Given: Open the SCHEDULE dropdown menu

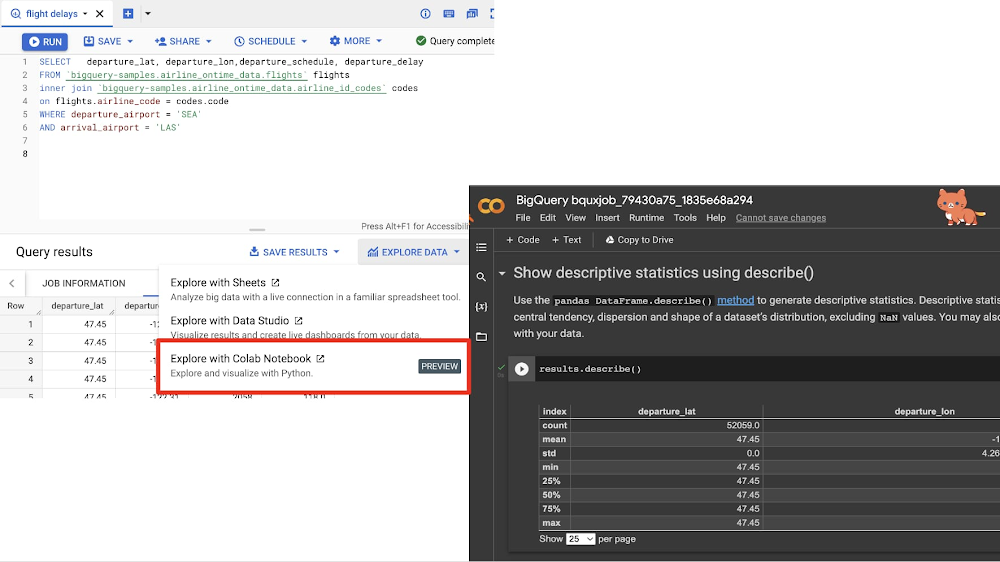Looking at the screenshot, I should [270, 41].
